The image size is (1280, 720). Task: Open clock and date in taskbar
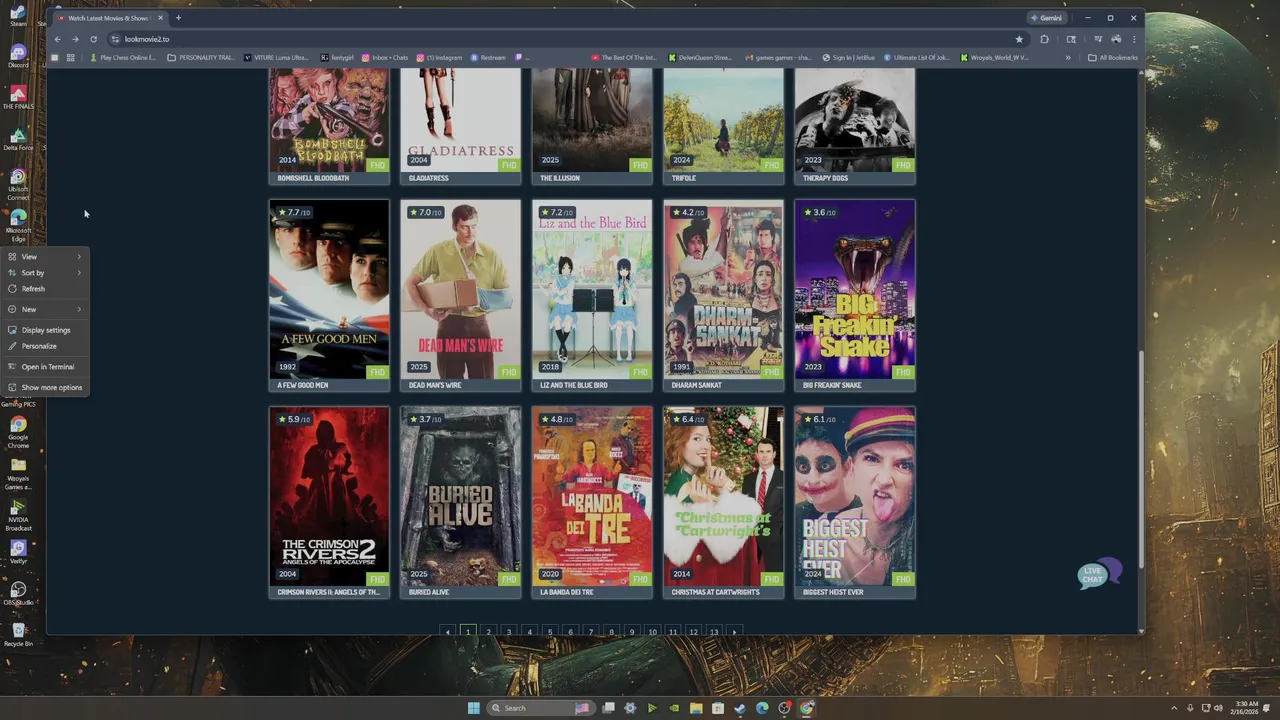1246,708
